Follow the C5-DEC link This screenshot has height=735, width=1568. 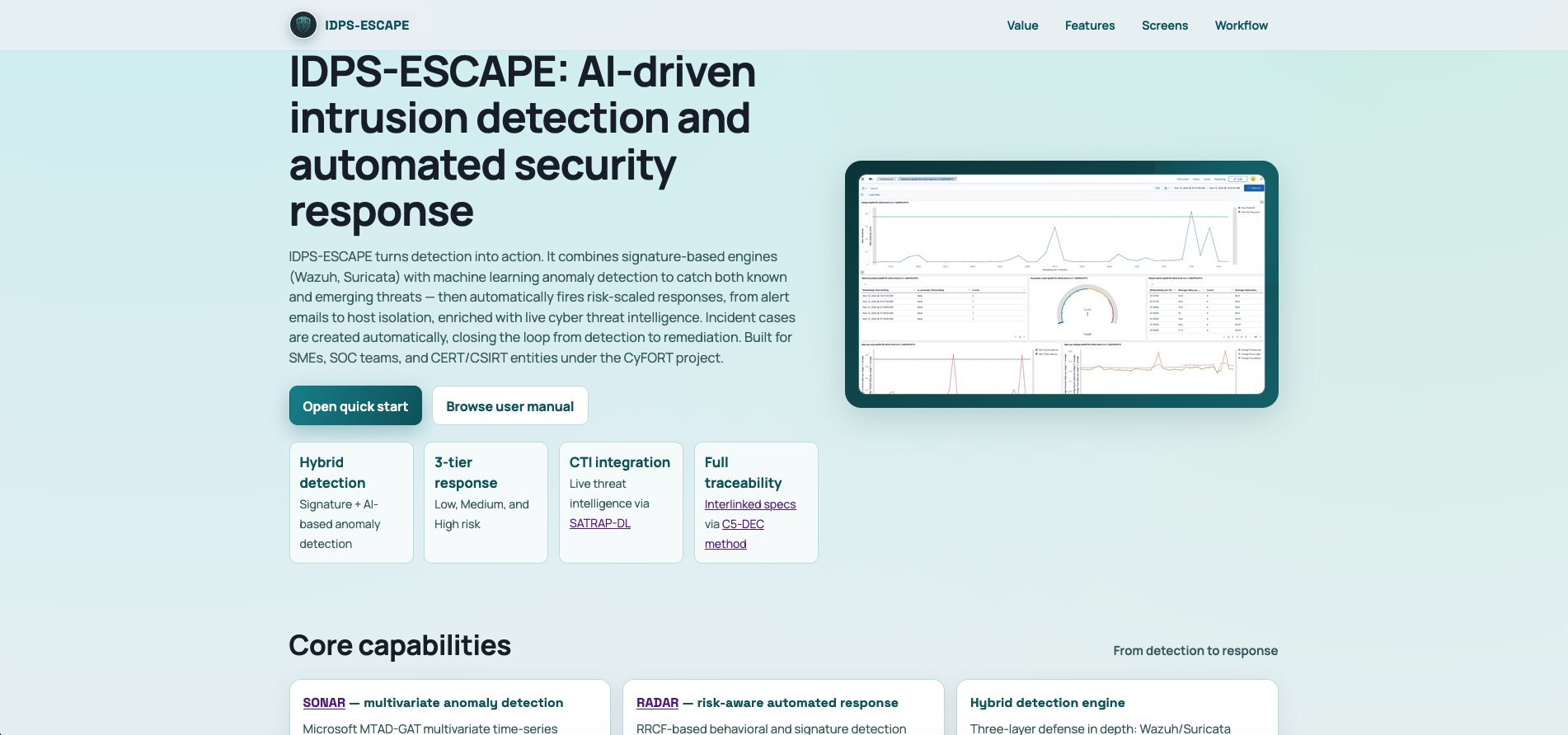[x=743, y=524]
